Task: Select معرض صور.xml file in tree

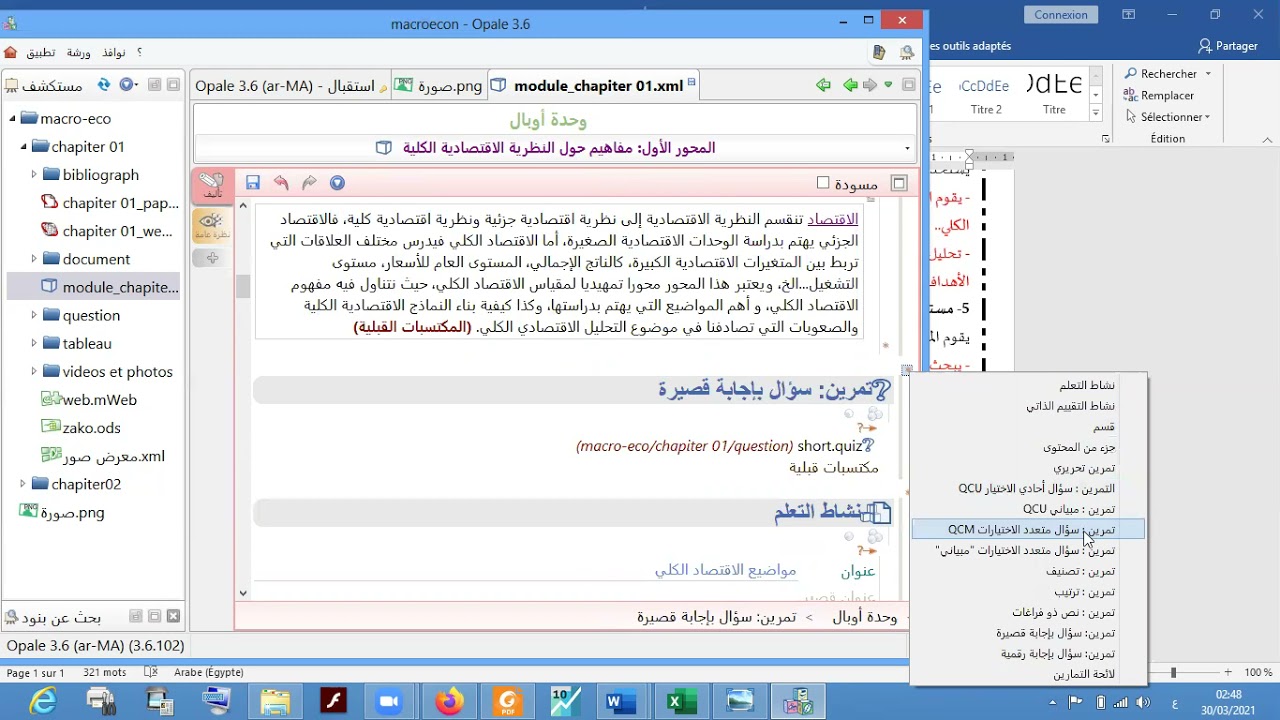Action: tap(103, 456)
